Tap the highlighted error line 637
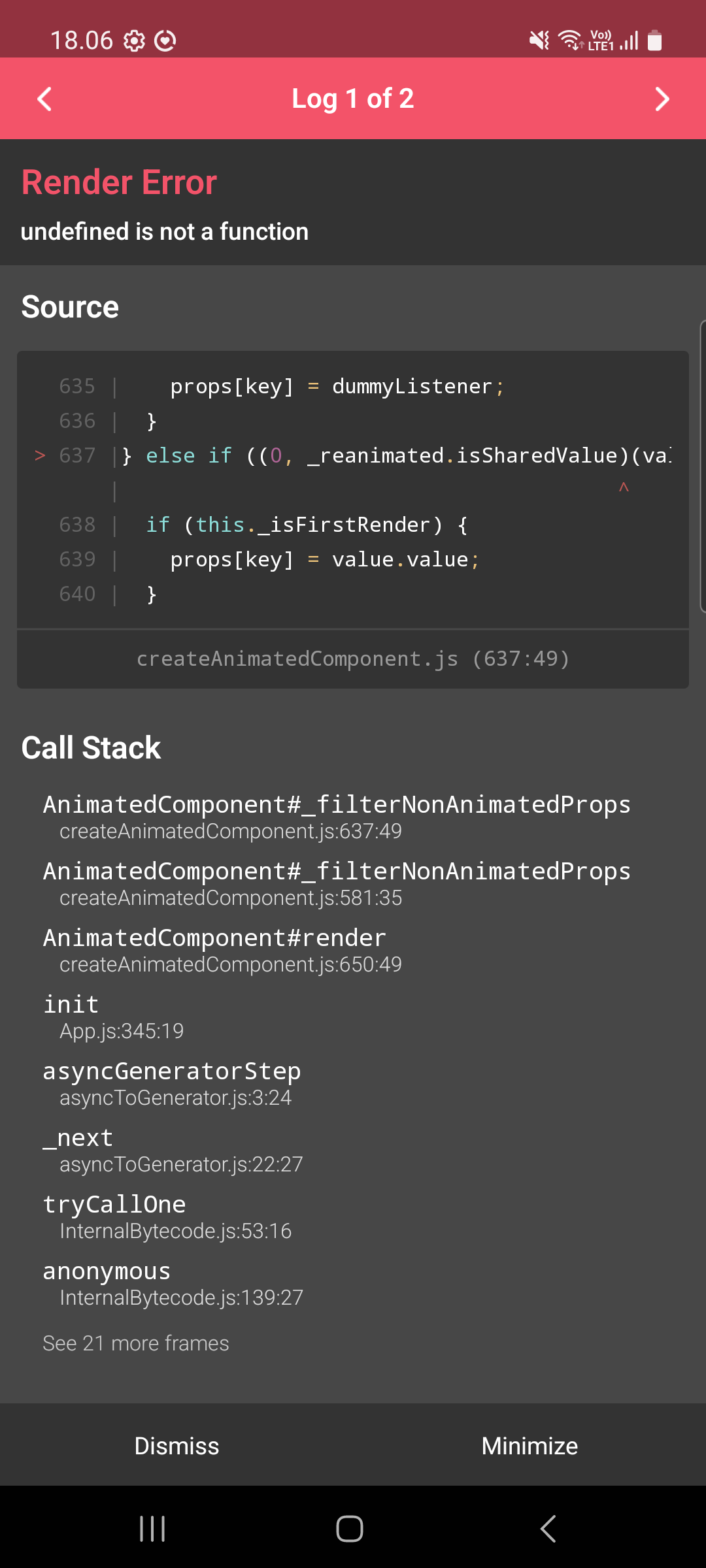706x1568 pixels. [353, 455]
